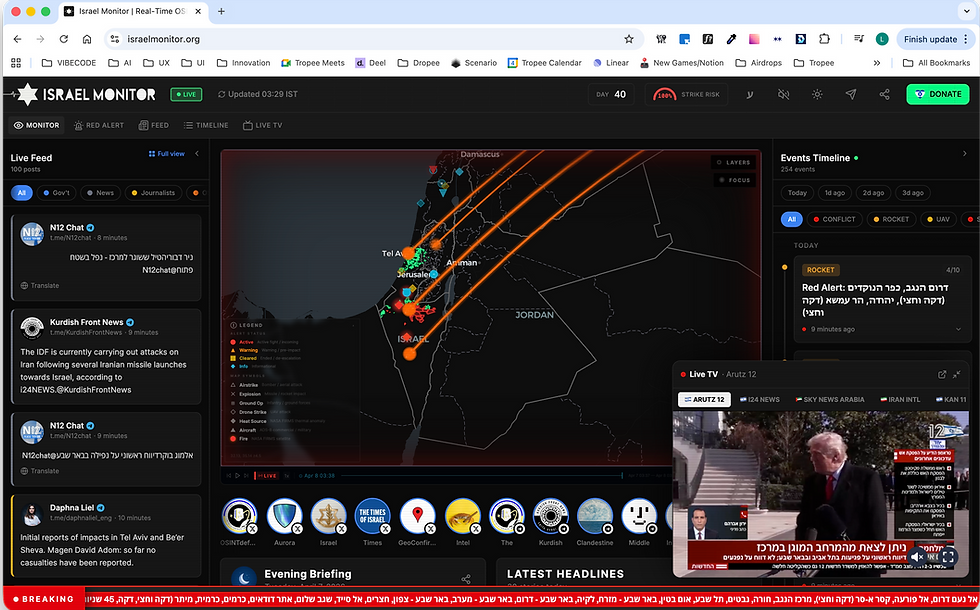Translate the Be'er Sheva N12 Chat post

[40, 471]
